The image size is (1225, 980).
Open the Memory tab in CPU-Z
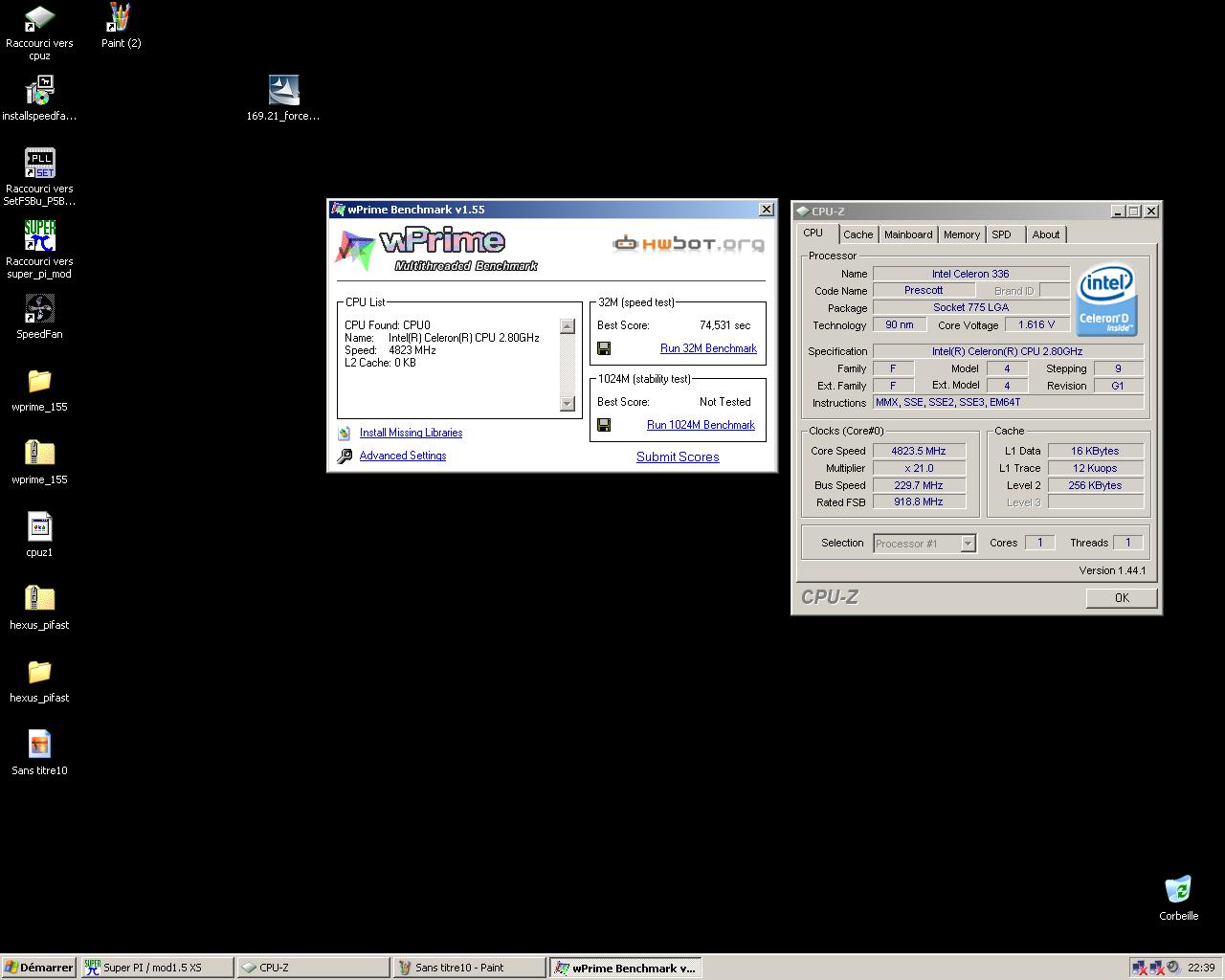coord(962,234)
